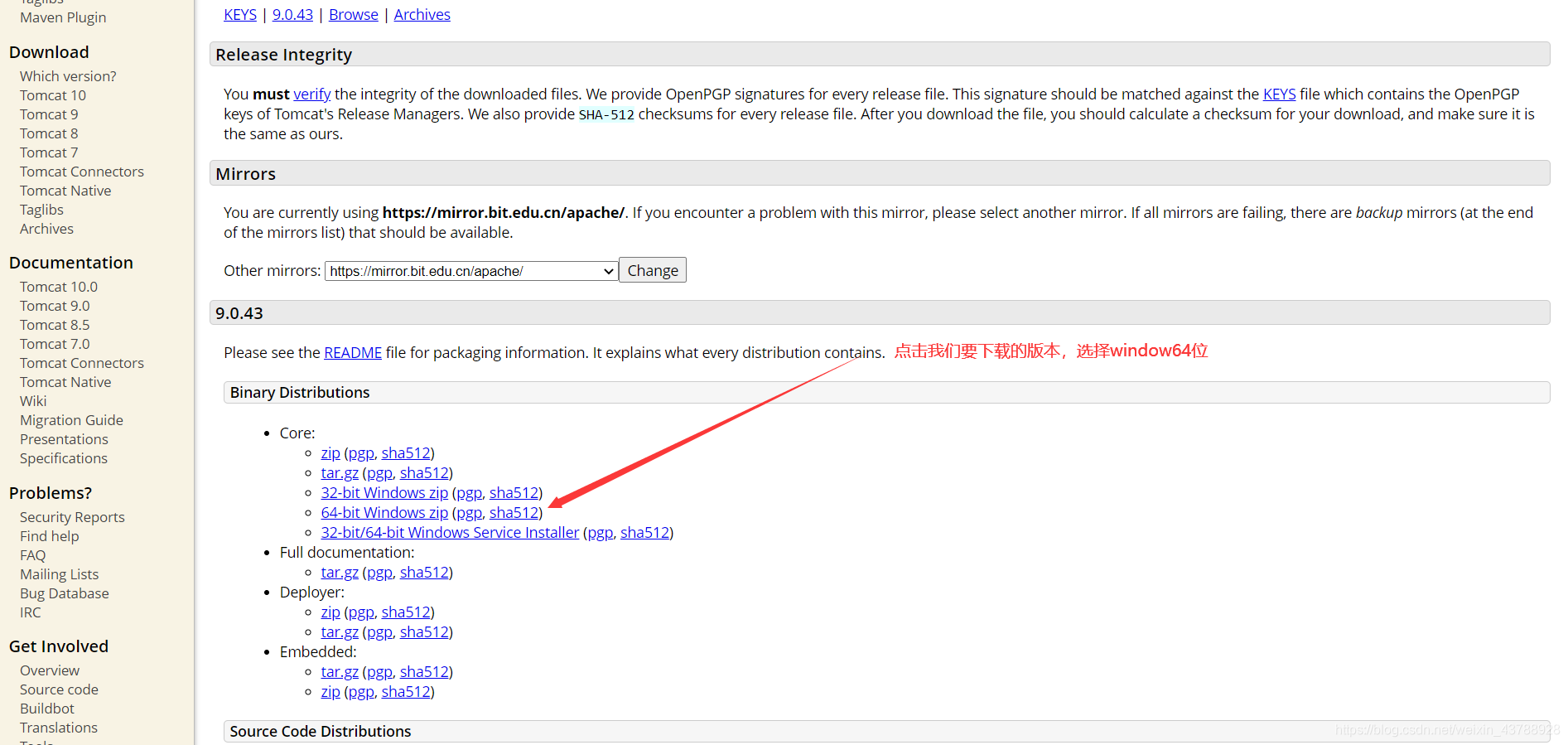Download the 32-bit Windows zip

[384, 493]
